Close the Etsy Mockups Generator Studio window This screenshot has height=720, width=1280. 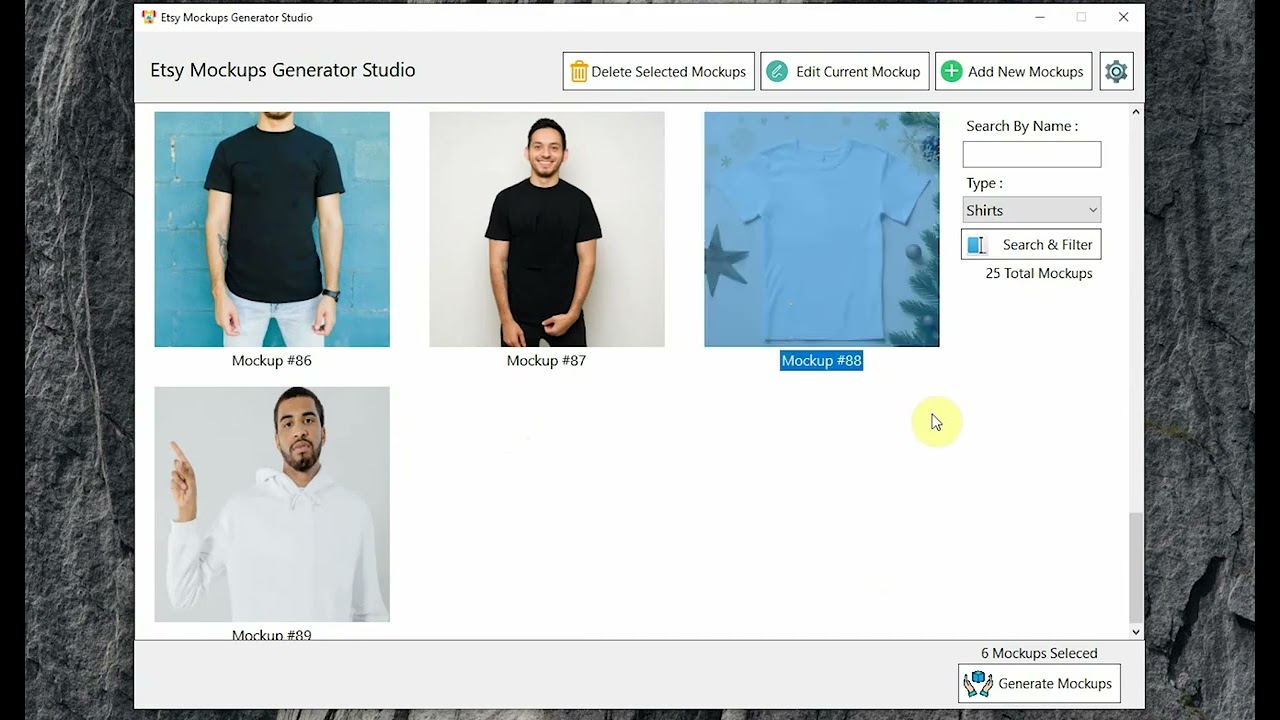(x=1124, y=17)
